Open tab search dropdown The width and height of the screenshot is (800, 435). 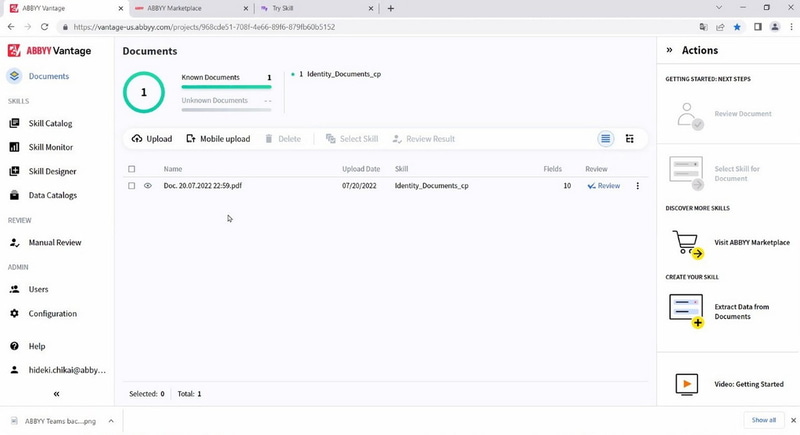pyautogui.click(x=719, y=8)
